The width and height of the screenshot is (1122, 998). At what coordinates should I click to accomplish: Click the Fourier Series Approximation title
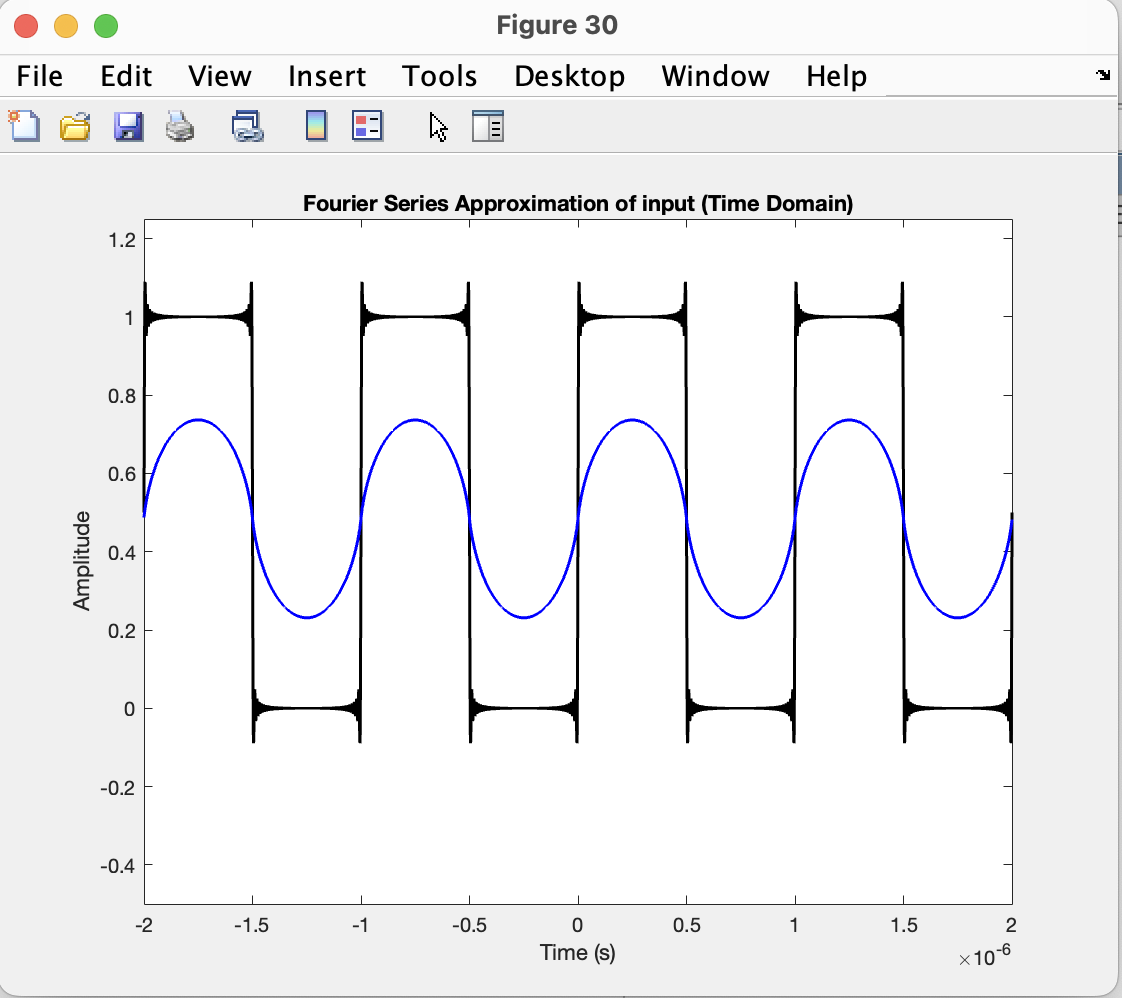tap(578, 203)
